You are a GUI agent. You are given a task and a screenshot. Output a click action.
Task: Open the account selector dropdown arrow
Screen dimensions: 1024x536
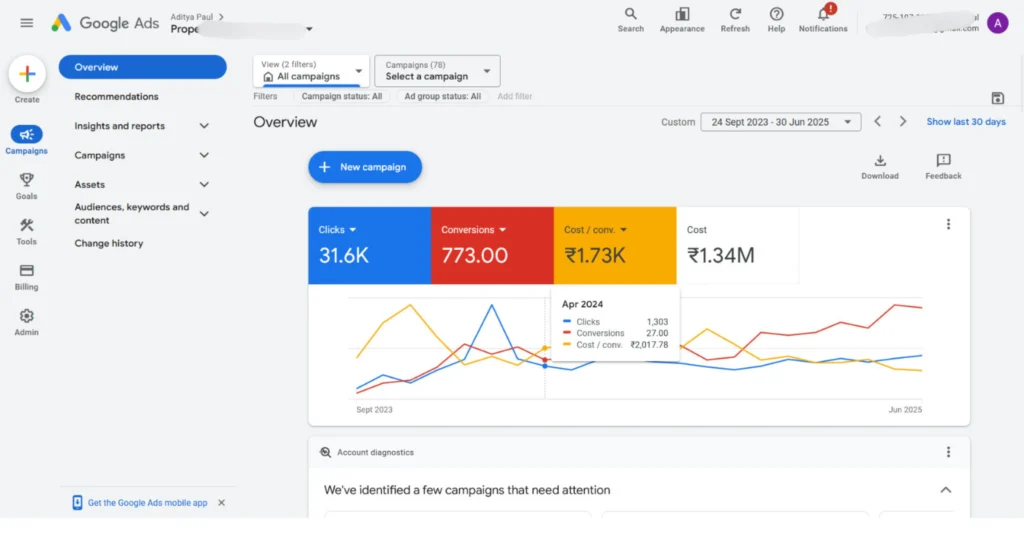click(309, 29)
